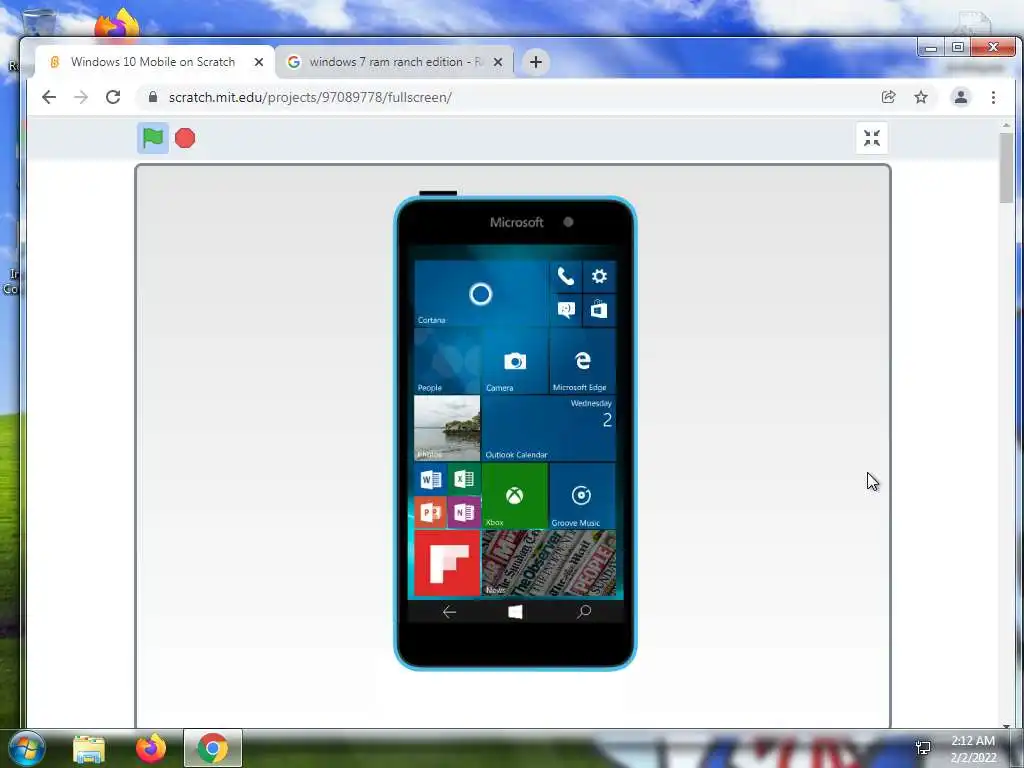
Task: Launch Firefox from the taskbar
Action: [151, 748]
